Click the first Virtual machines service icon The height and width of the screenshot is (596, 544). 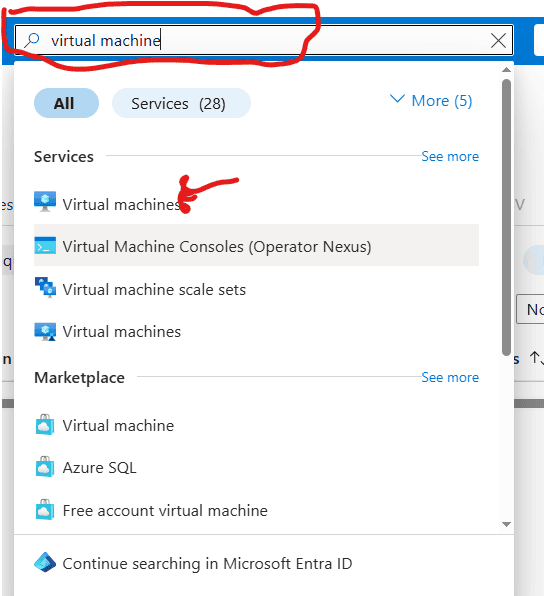click(45, 201)
